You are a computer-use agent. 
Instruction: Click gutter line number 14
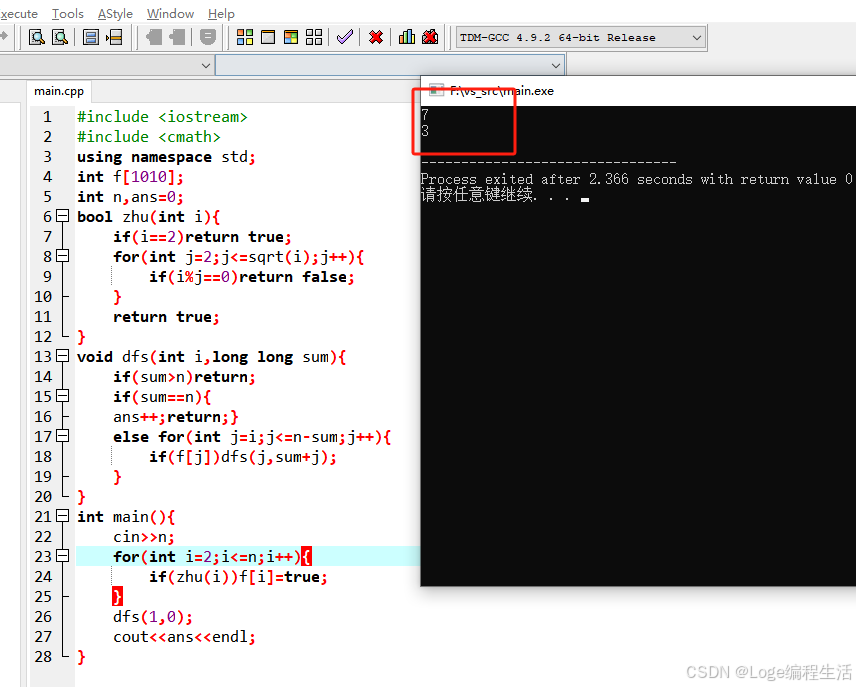43,377
